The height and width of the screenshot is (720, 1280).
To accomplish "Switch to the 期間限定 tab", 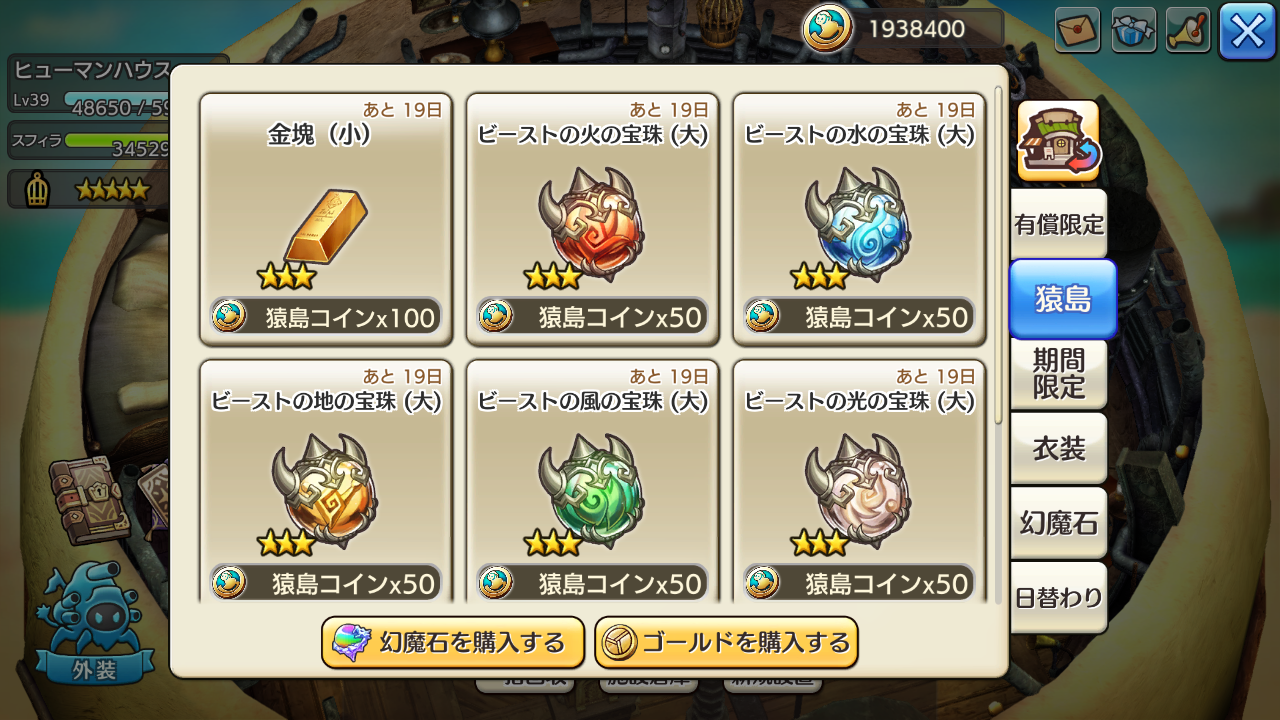I will pyautogui.click(x=1059, y=373).
